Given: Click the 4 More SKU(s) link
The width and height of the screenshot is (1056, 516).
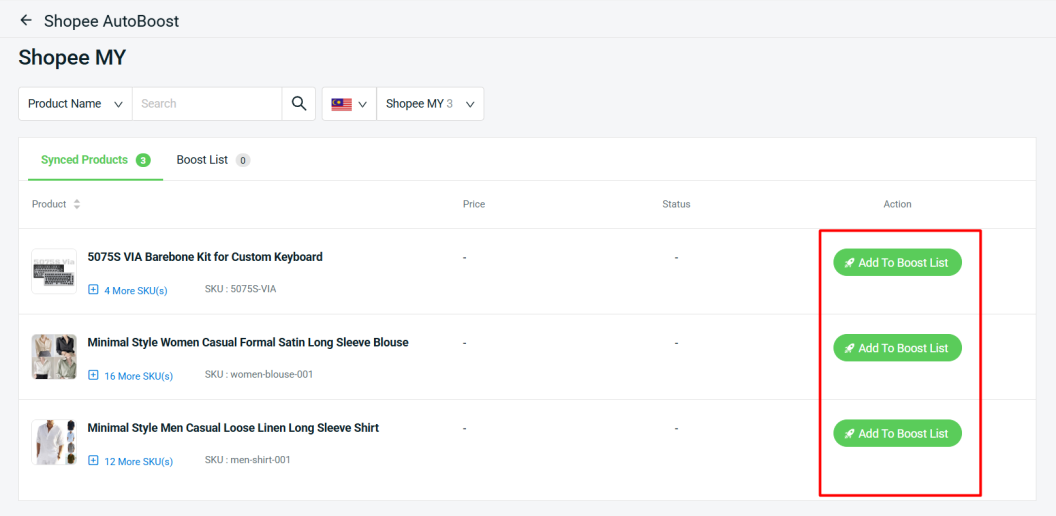Looking at the screenshot, I should pos(135,290).
